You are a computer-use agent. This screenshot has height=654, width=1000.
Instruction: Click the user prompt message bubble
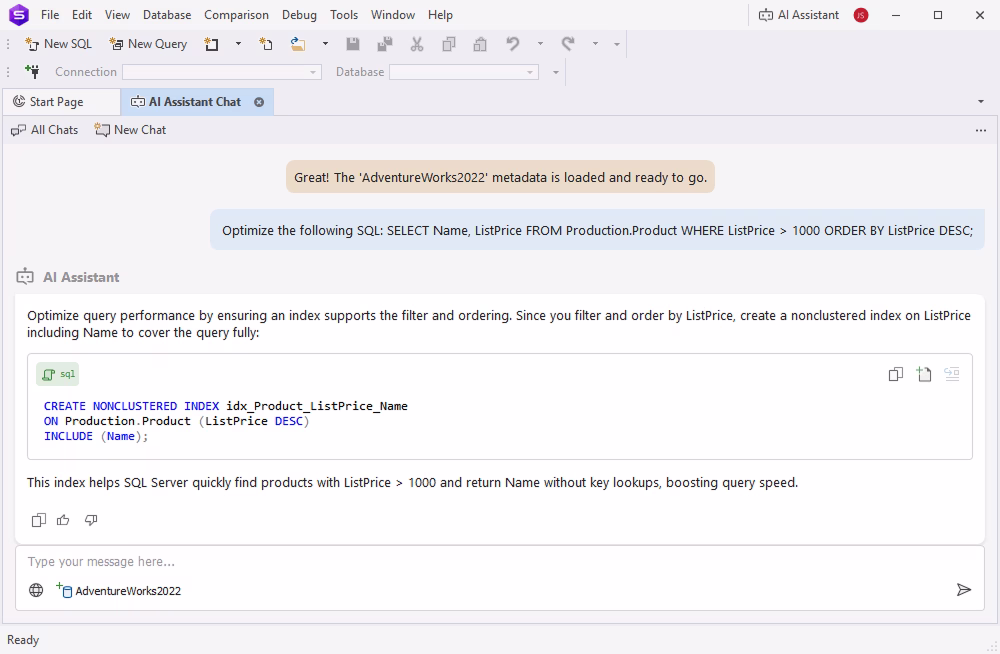tap(598, 230)
